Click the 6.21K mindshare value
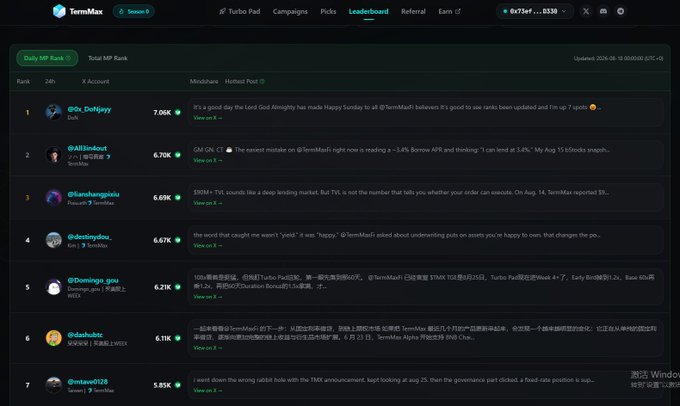Image resolution: width=680 pixels, height=406 pixels. click(x=163, y=287)
